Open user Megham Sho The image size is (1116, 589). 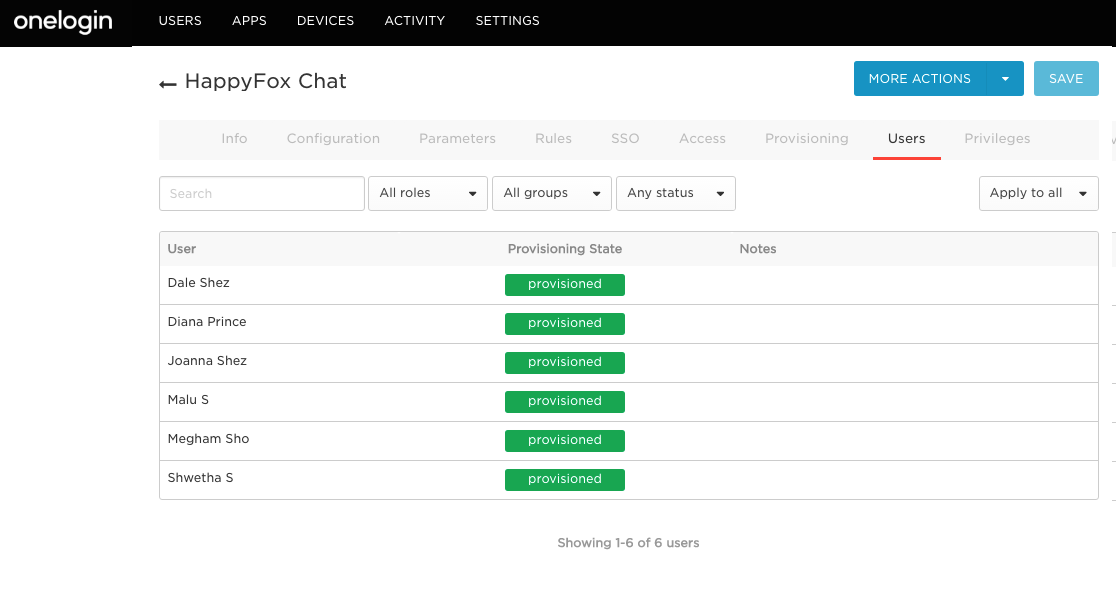click(x=209, y=439)
